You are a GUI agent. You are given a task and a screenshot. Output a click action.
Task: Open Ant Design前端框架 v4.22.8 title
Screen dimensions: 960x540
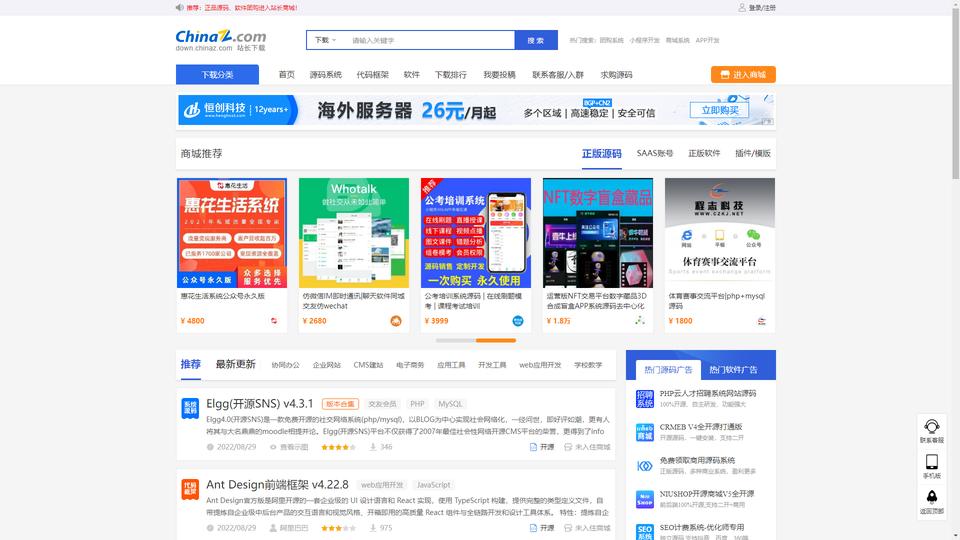click(x=277, y=485)
